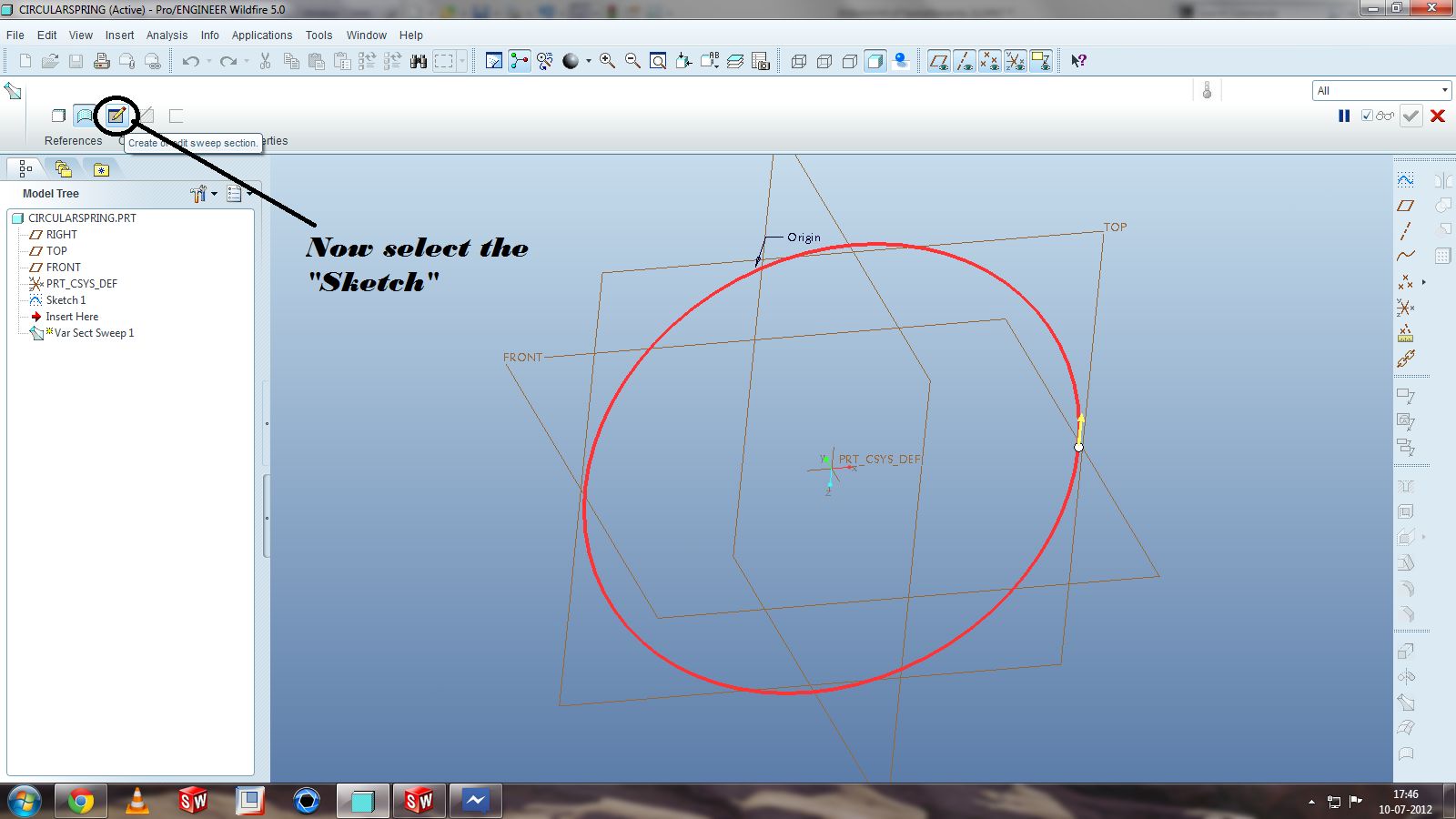Image resolution: width=1456 pixels, height=819 pixels.
Task: Open the Model Tree Settings dropdown arrow
Action: [x=215, y=194]
